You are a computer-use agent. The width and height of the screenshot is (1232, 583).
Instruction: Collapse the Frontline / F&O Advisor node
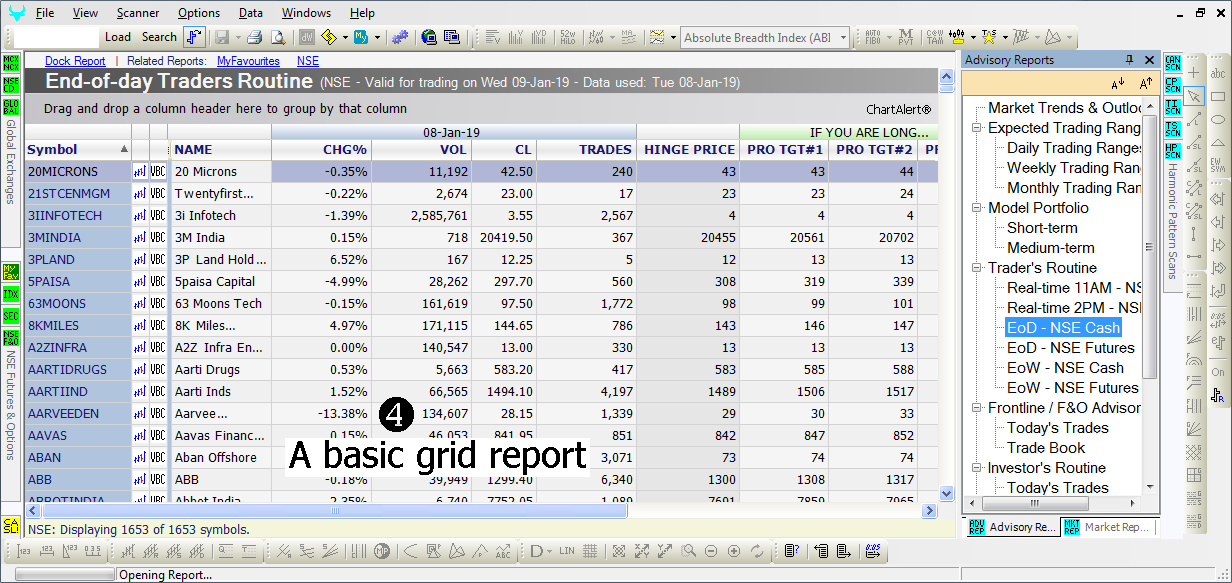click(x=976, y=408)
